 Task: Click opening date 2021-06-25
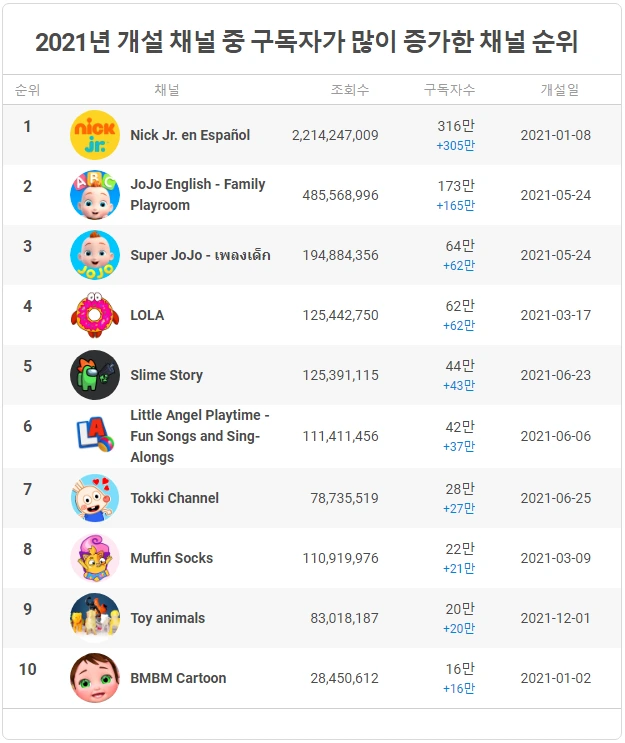(x=556, y=498)
